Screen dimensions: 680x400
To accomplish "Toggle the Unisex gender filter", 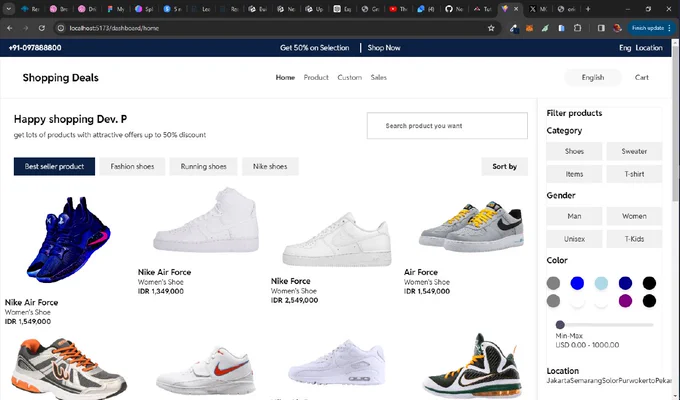I will pos(574,239).
